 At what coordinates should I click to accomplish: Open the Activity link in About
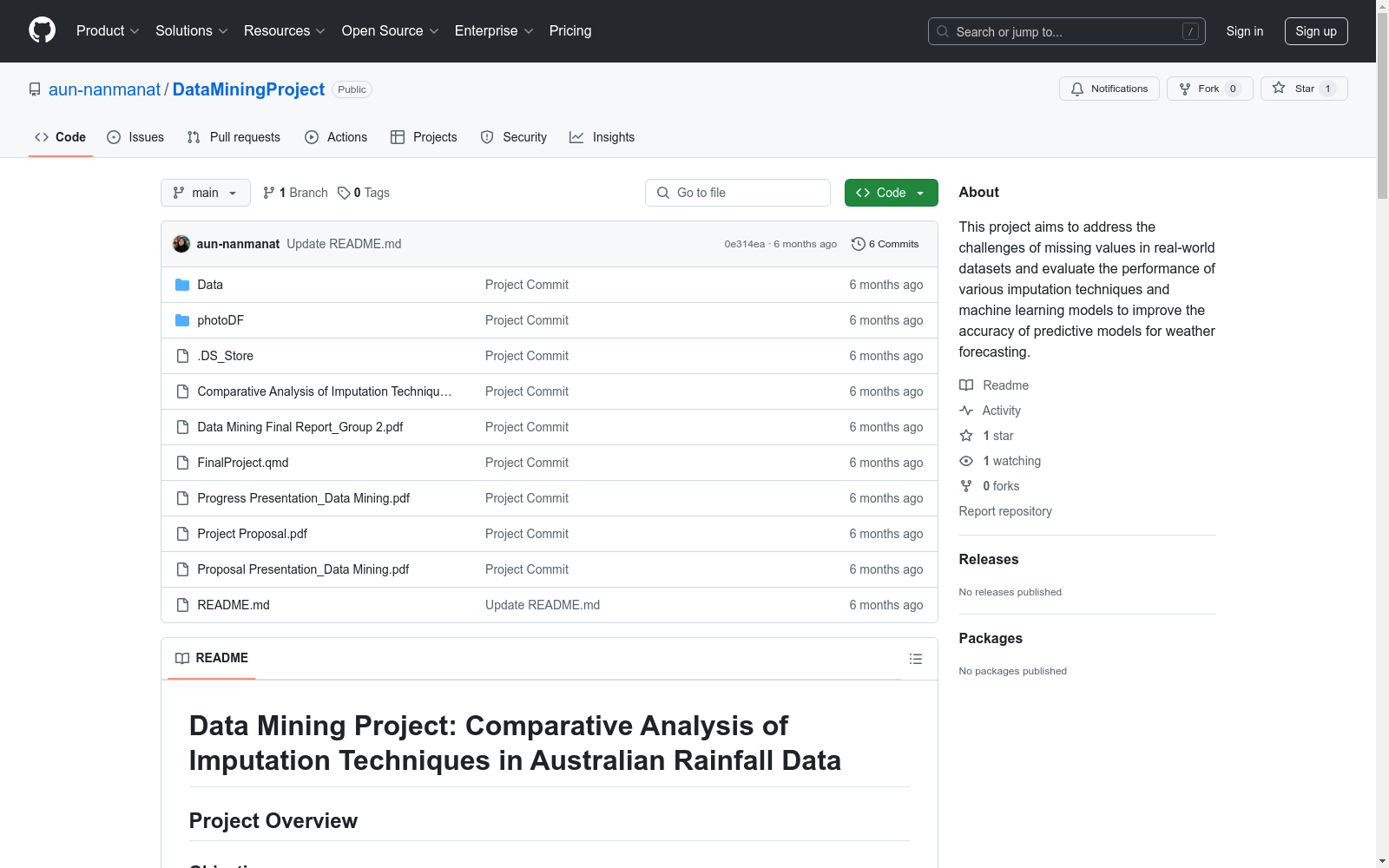point(990,411)
